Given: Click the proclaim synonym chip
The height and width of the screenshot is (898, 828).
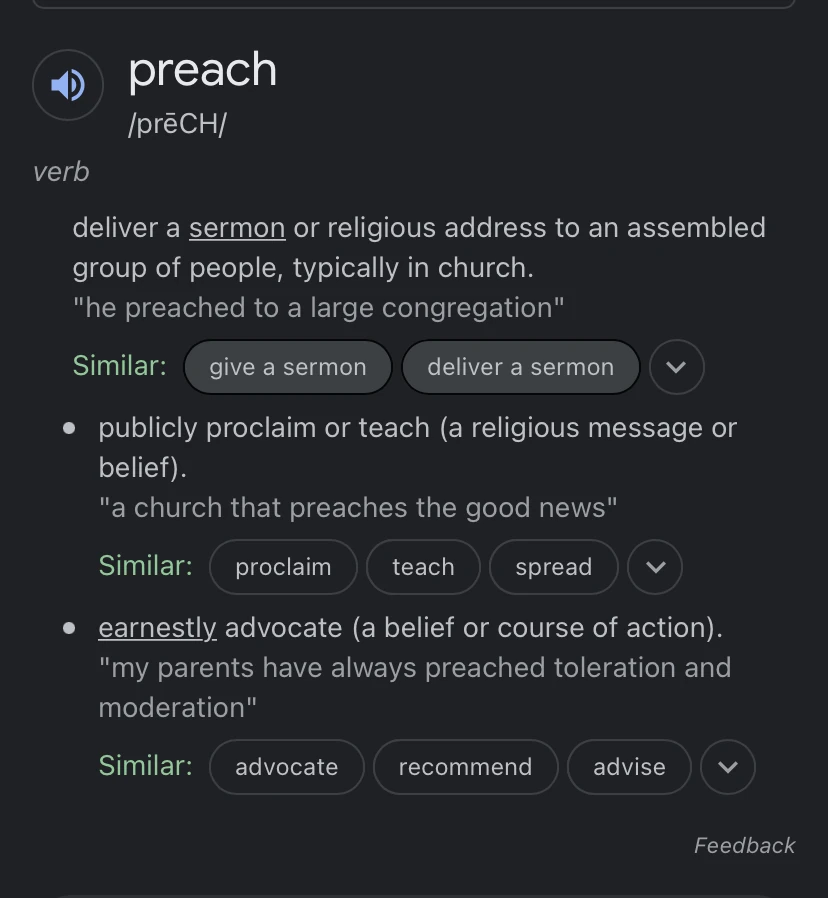Looking at the screenshot, I should pos(283,567).
